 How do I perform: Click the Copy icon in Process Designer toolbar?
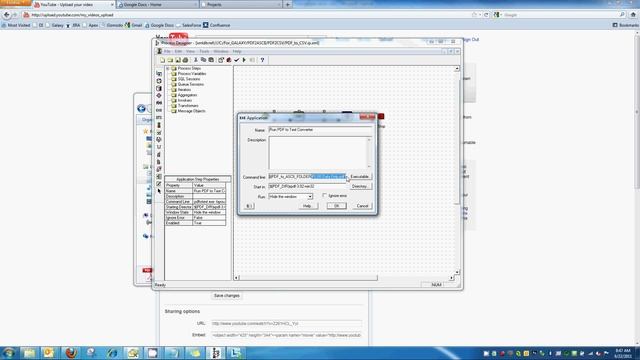coord(203,60)
